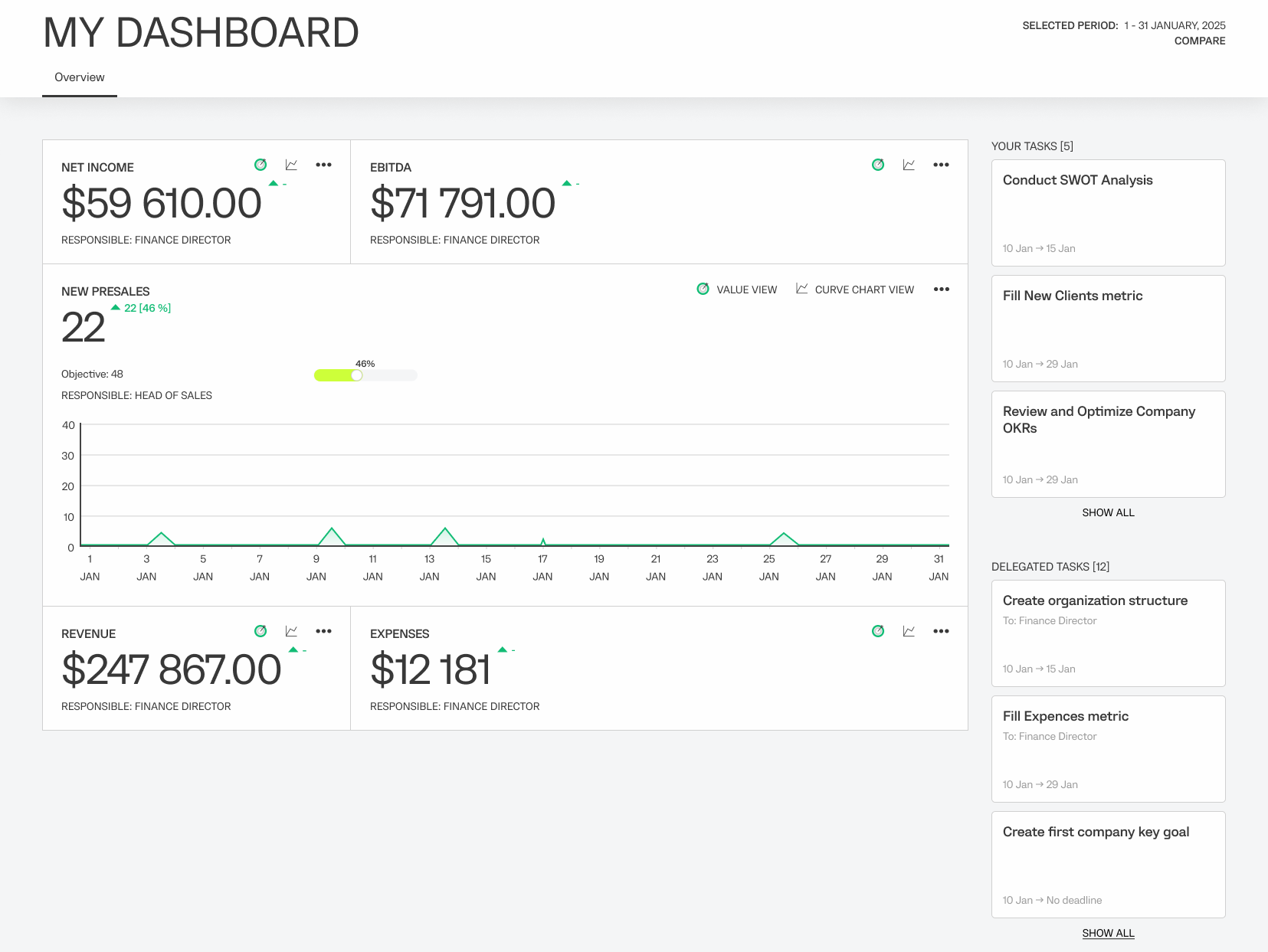Click the curve chart icon in Expenses card
Screen dimensions: 1268x952
click(909, 631)
